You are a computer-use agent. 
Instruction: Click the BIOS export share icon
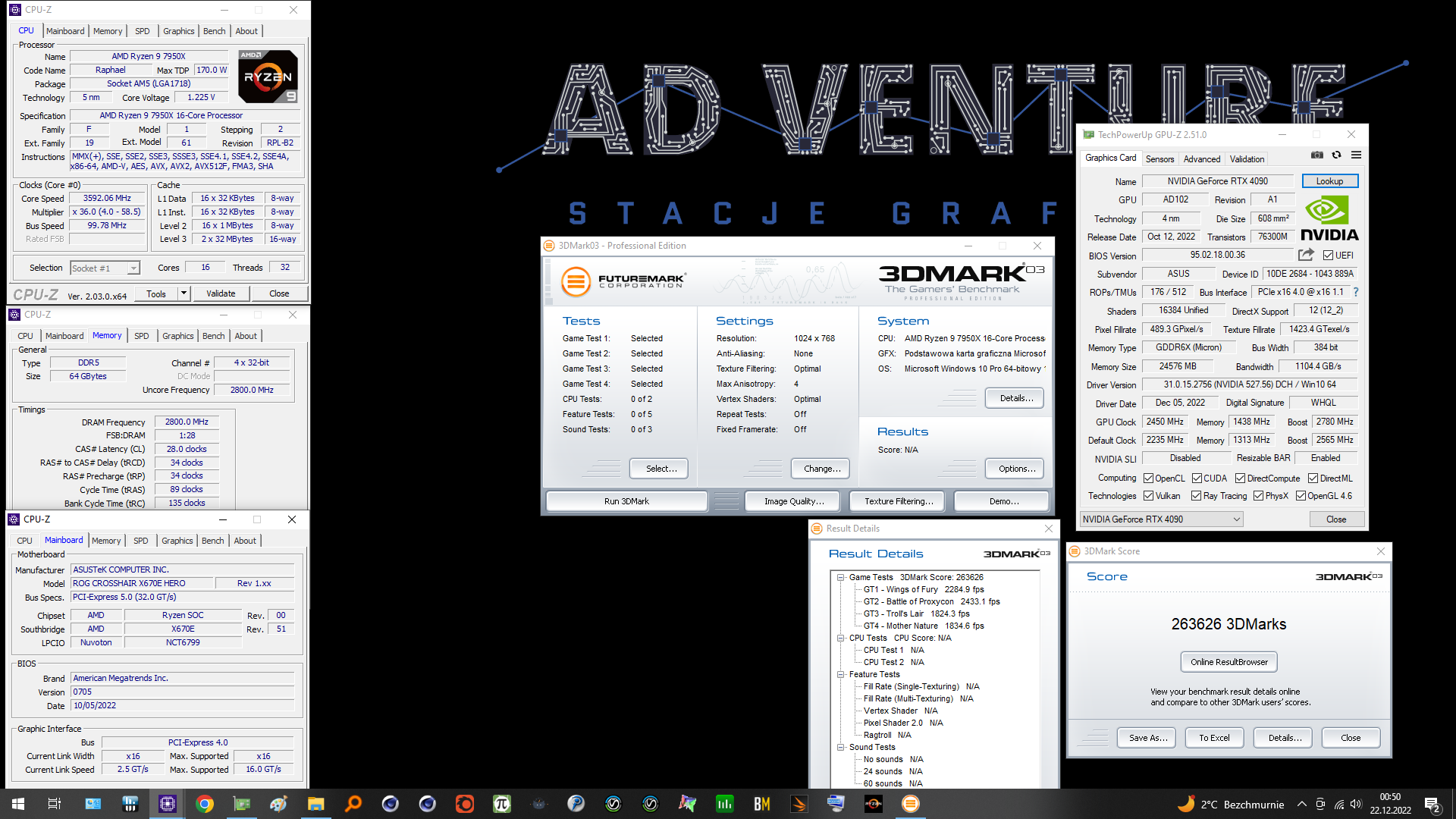coord(1306,255)
